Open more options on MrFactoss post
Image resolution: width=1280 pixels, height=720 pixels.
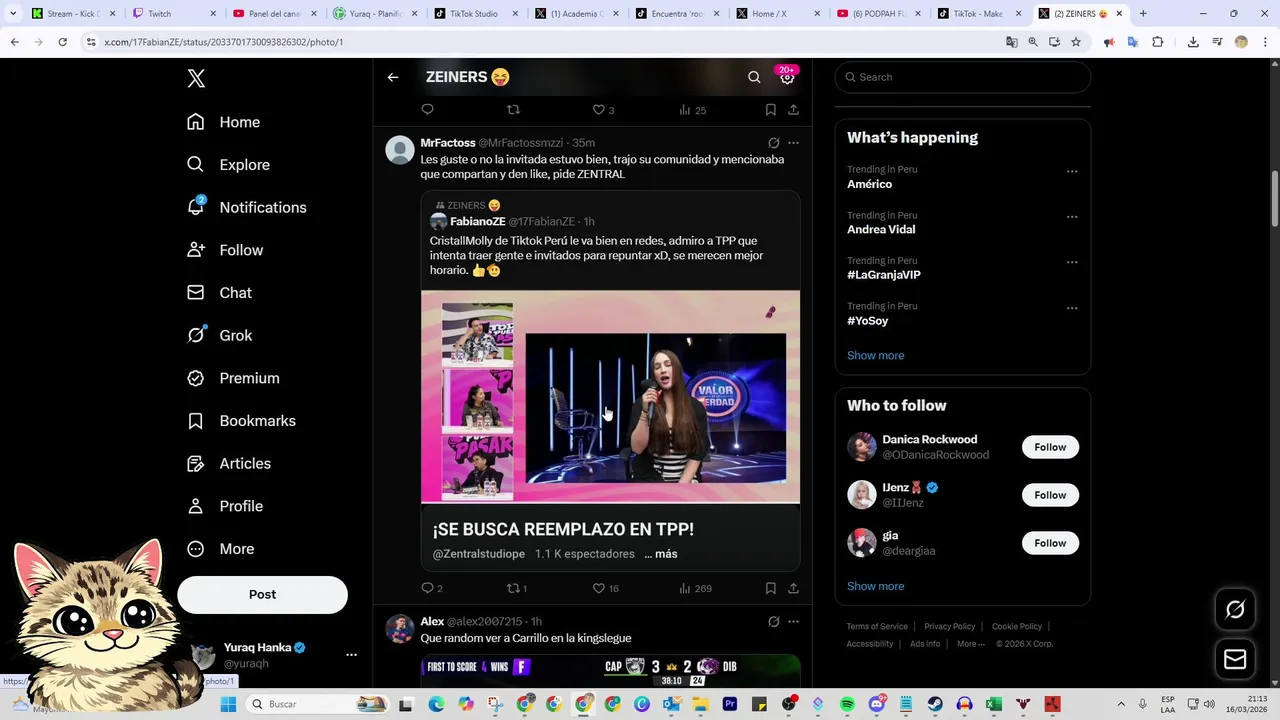click(x=793, y=143)
